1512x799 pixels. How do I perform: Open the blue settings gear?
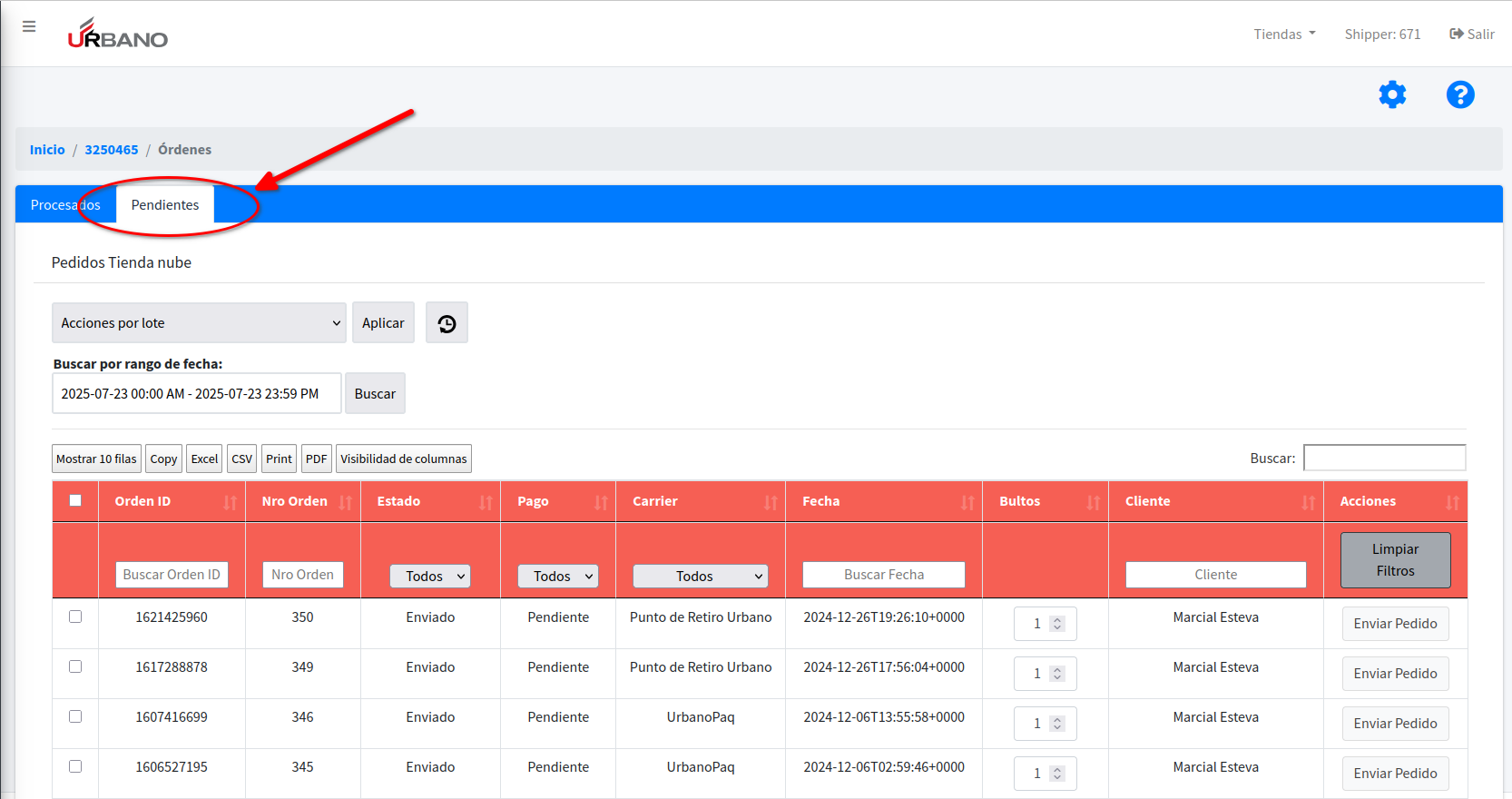pos(1391,94)
